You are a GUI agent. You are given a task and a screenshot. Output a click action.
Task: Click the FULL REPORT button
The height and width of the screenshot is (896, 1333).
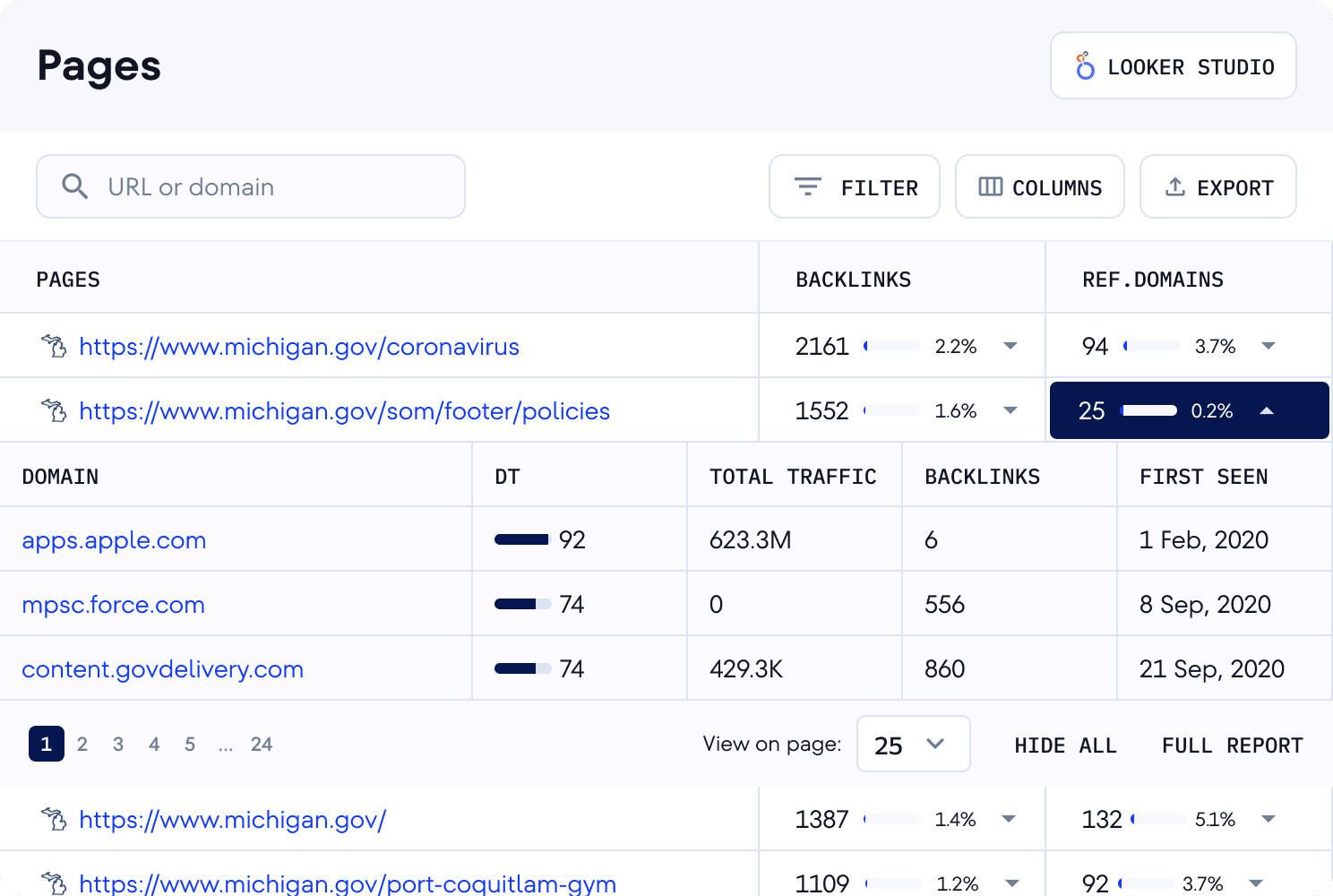tap(1232, 745)
